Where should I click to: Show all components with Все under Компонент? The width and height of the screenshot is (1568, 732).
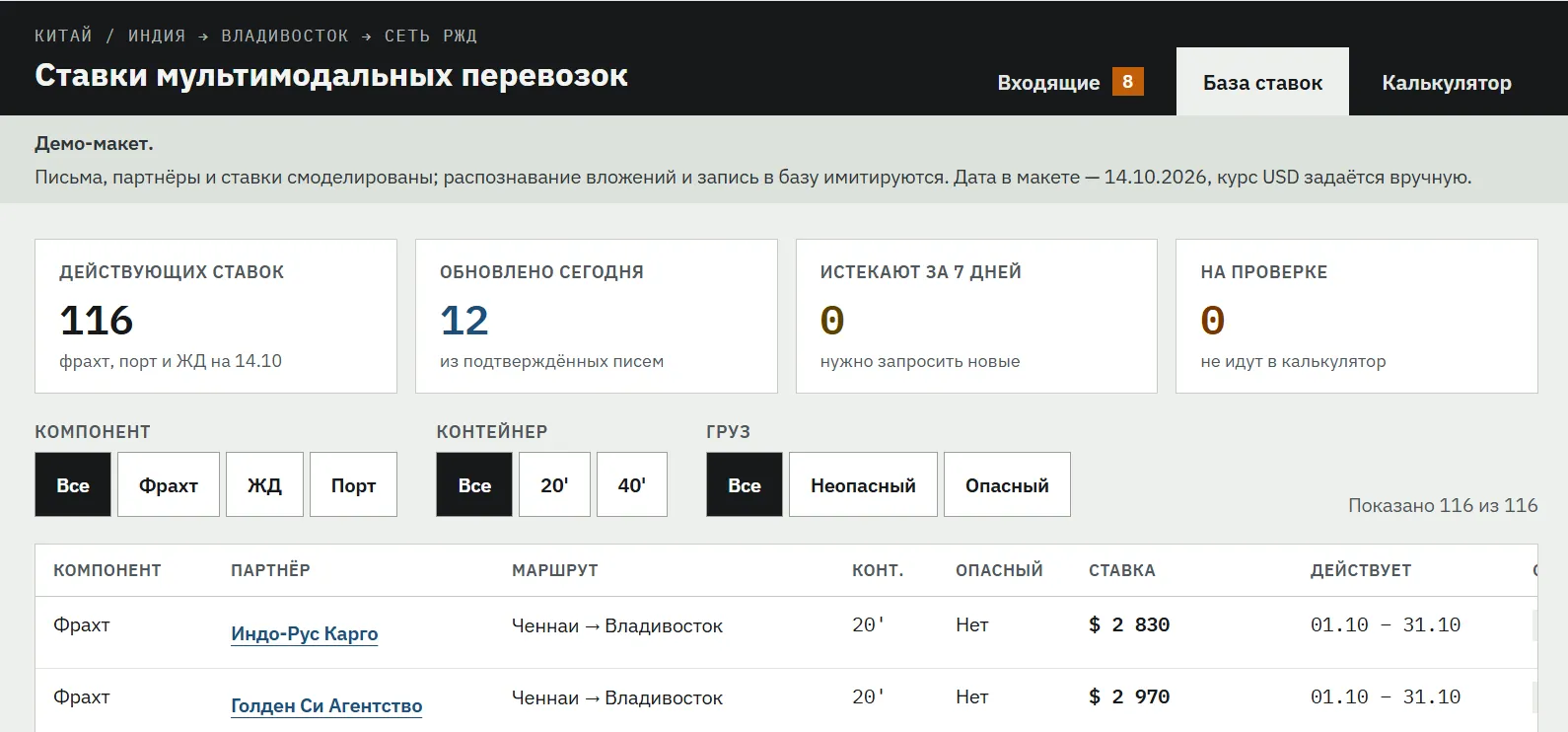click(x=73, y=484)
